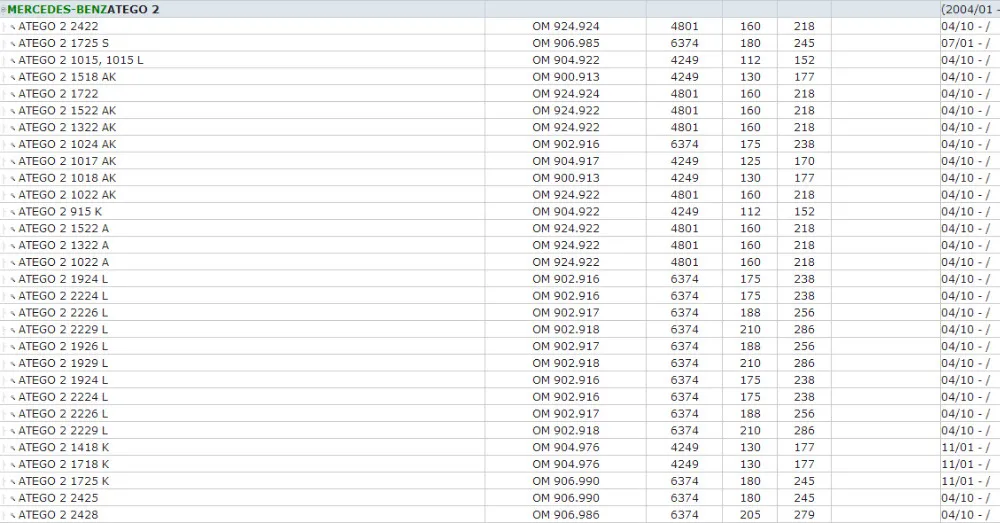This screenshot has width=1000, height=523.
Task: Select the ATEGO 2 1926 L row
Action: pos(500,346)
